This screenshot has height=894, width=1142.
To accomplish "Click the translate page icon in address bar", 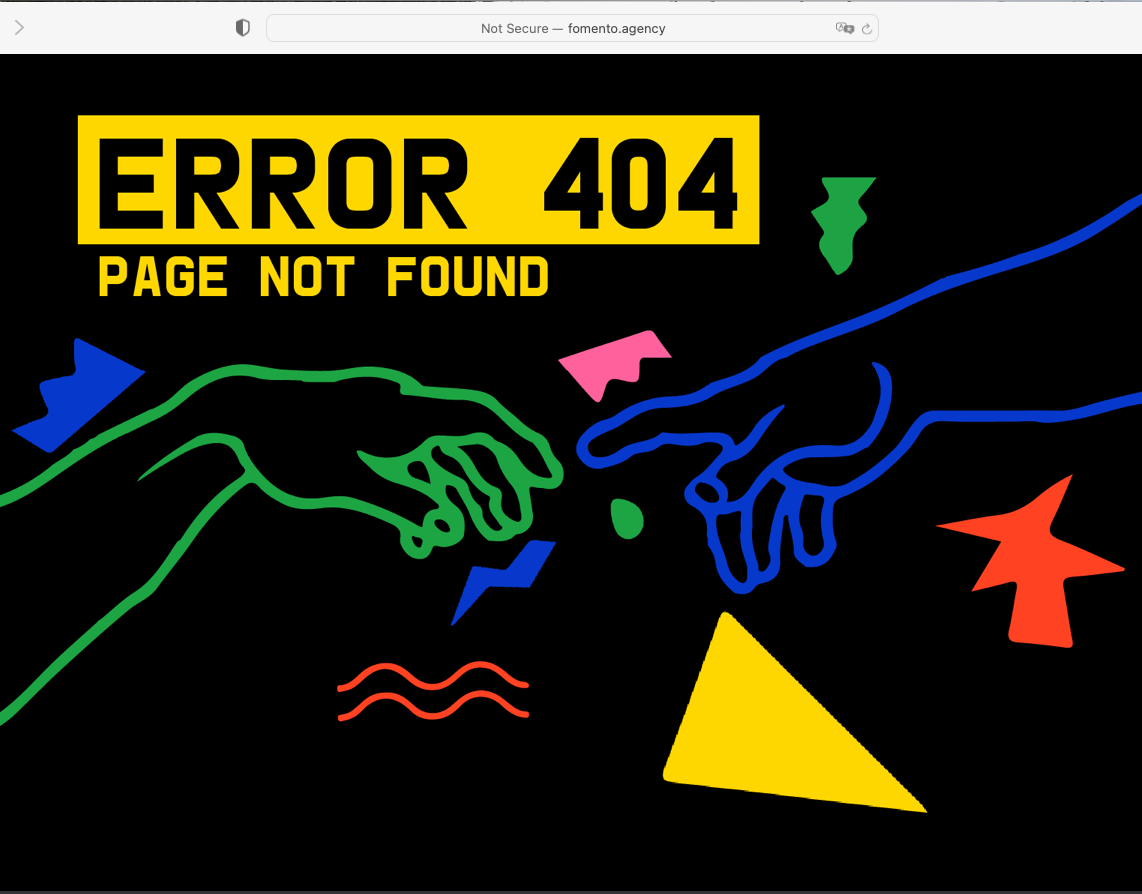I will [844, 28].
